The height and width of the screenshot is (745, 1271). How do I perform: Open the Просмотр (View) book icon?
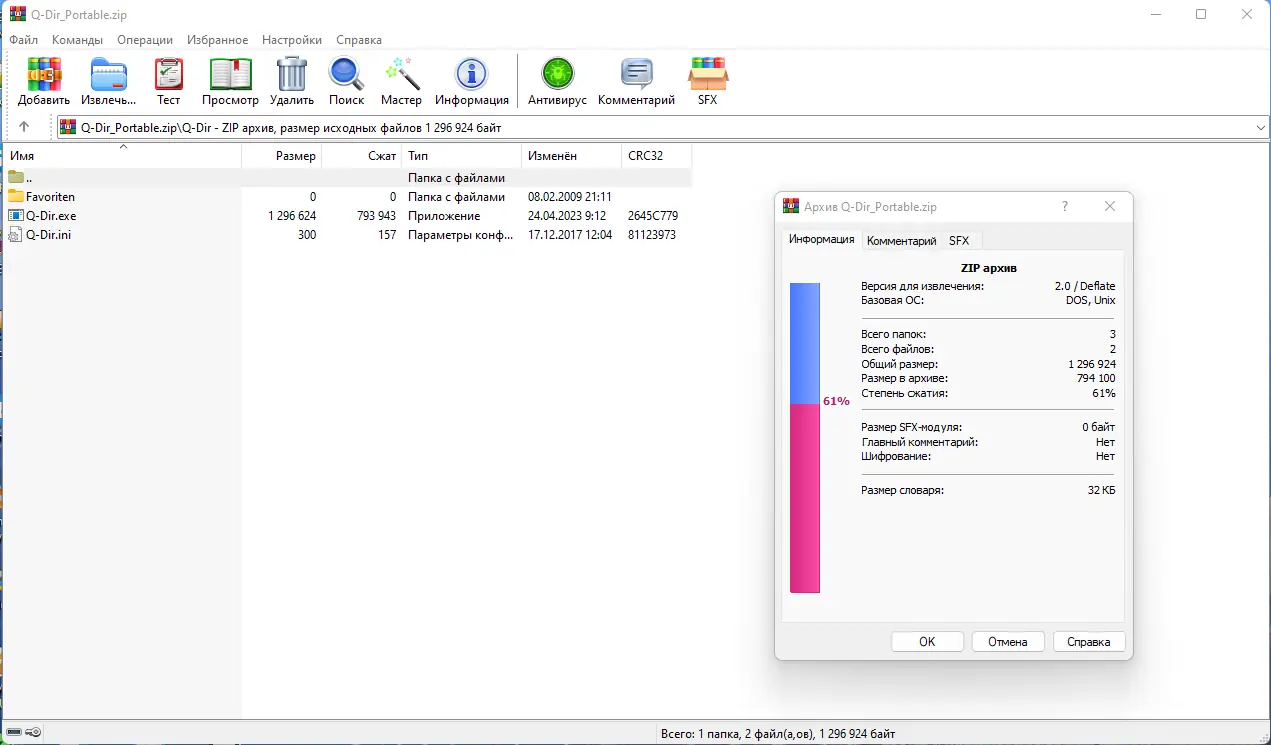pos(230,74)
